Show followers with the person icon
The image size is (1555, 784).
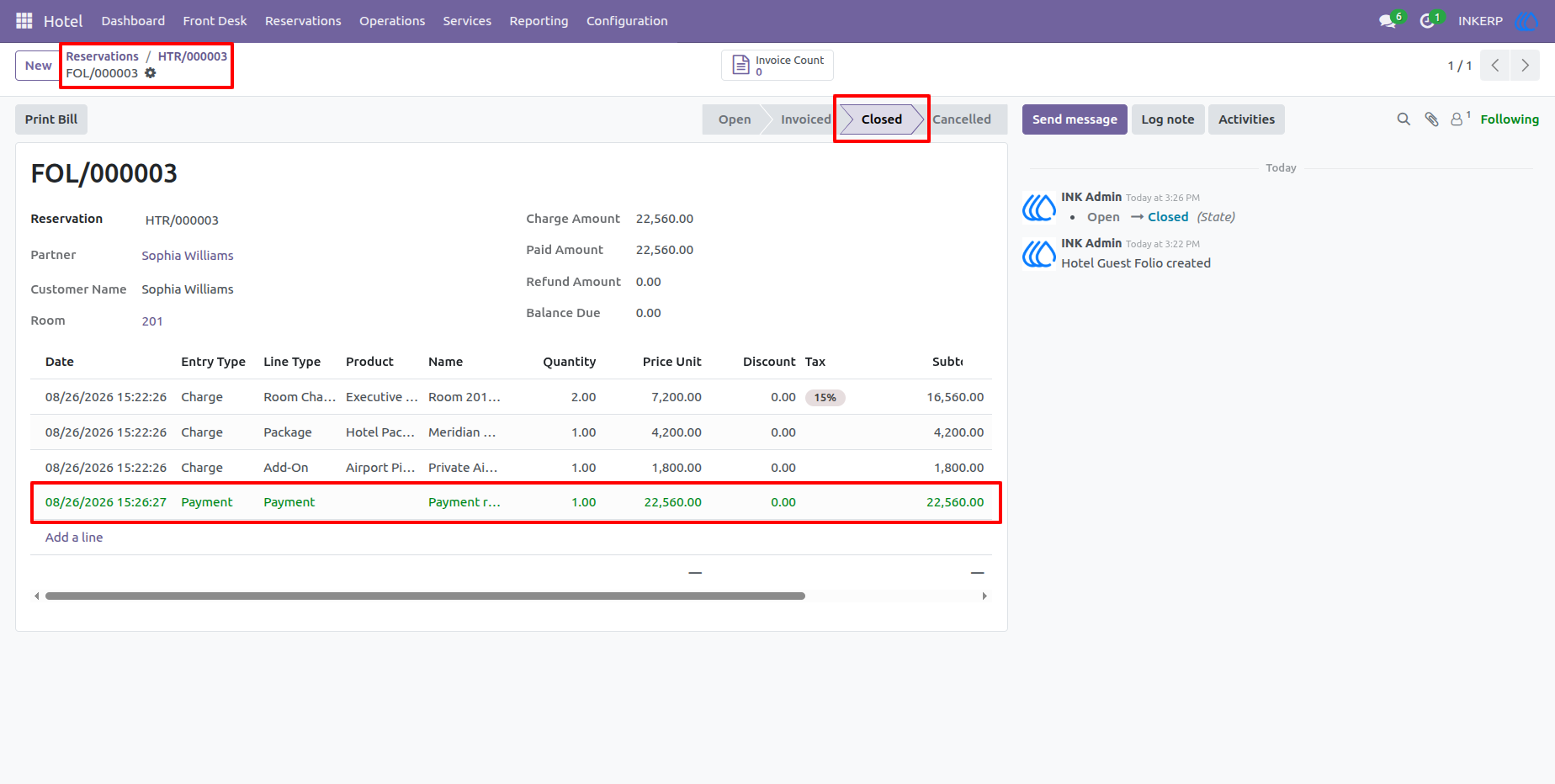1457,119
